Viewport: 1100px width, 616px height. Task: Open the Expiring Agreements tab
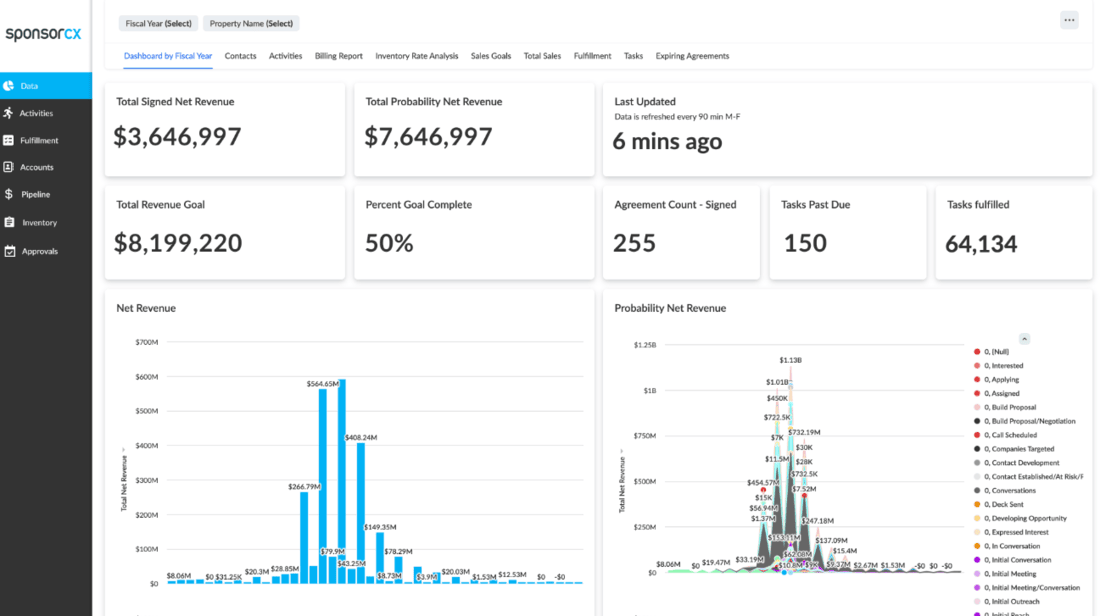[x=692, y=56]
